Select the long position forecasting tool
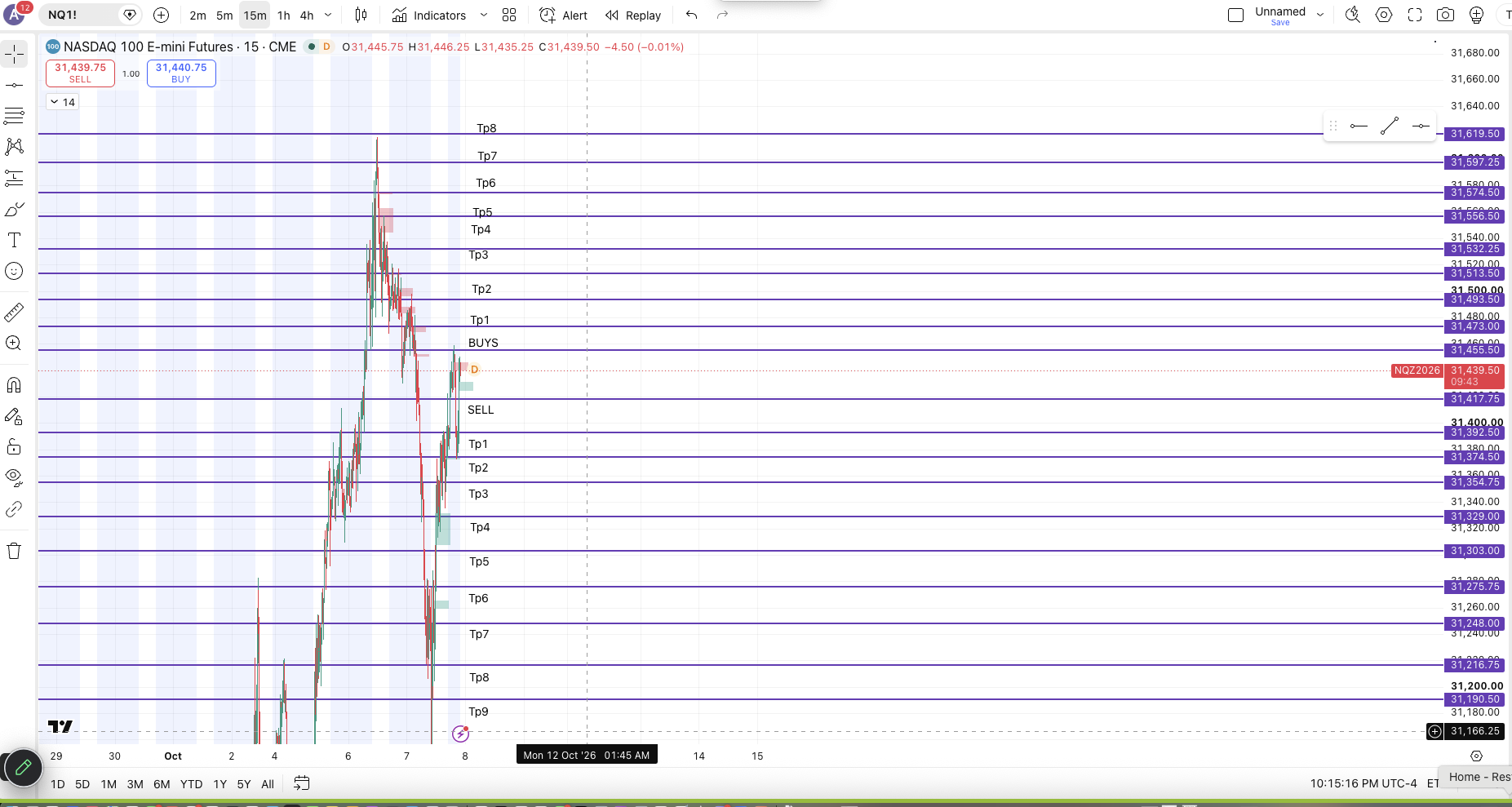This screenshot has height=807, width=1512. click(14, 178)
